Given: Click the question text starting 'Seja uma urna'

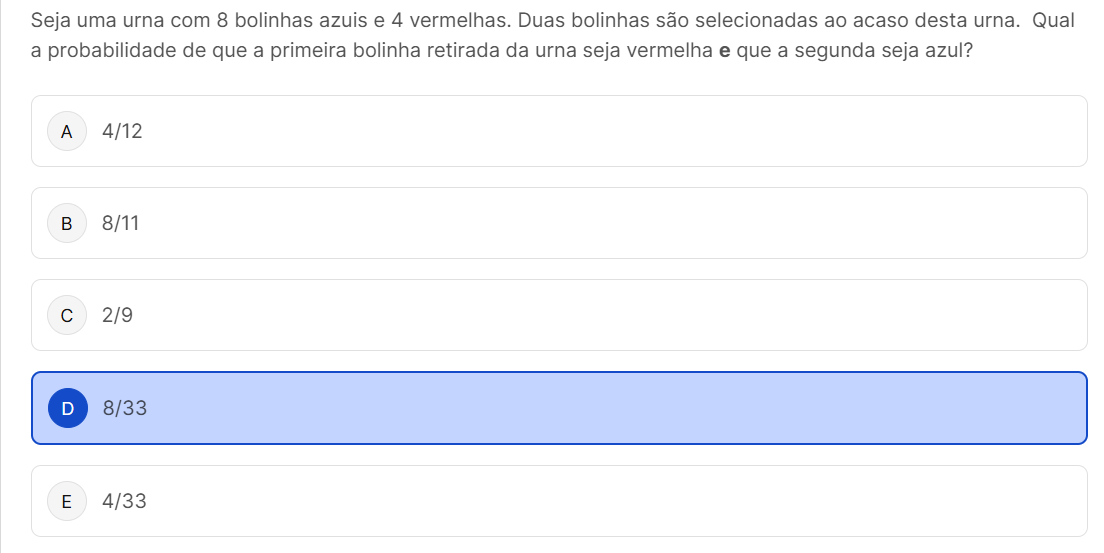Looking at the screenshot, I should click(x=553, y=35).
